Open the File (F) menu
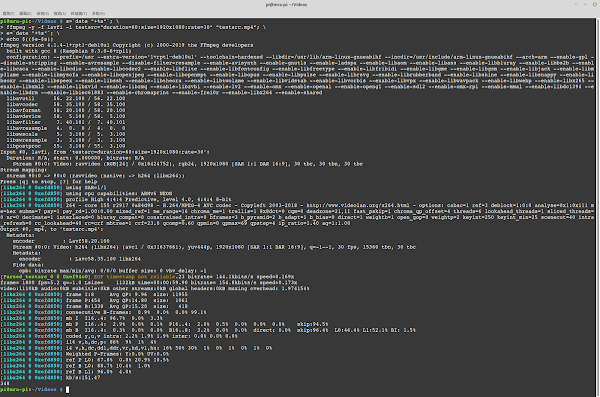This screenshot has width=600, height=397. click(x=8, y=13)
